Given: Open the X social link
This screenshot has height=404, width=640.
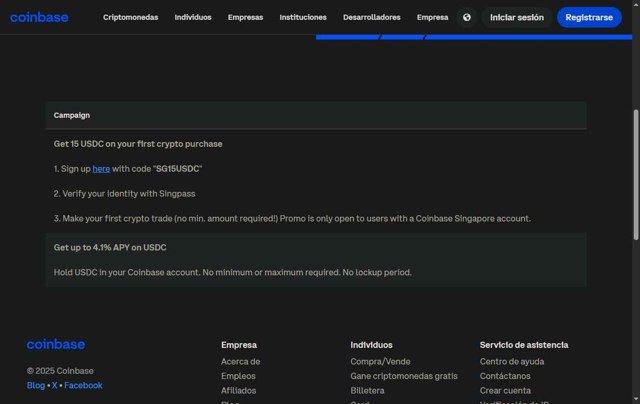Looking at the screenshot, I should coord(55,386).
